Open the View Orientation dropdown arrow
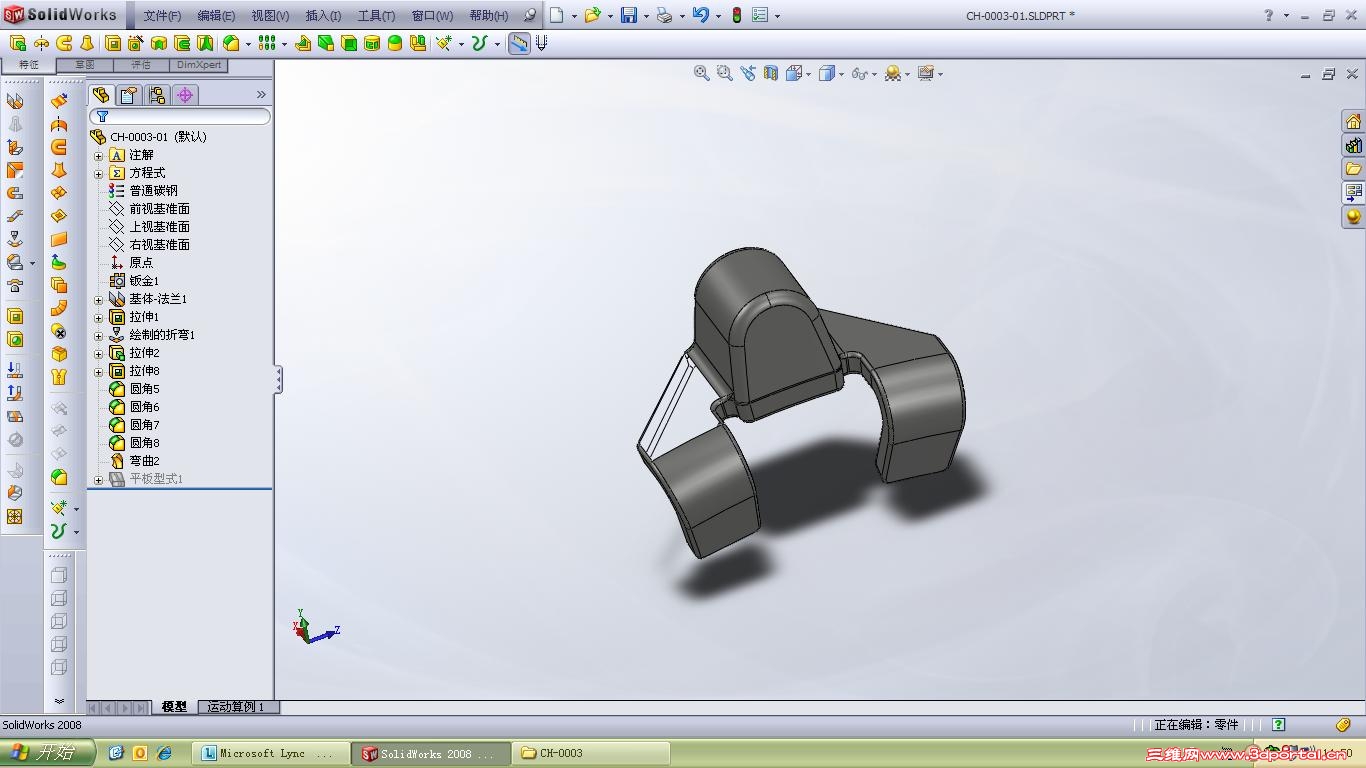The image size is (1366, 768). (x=808, y=74)
